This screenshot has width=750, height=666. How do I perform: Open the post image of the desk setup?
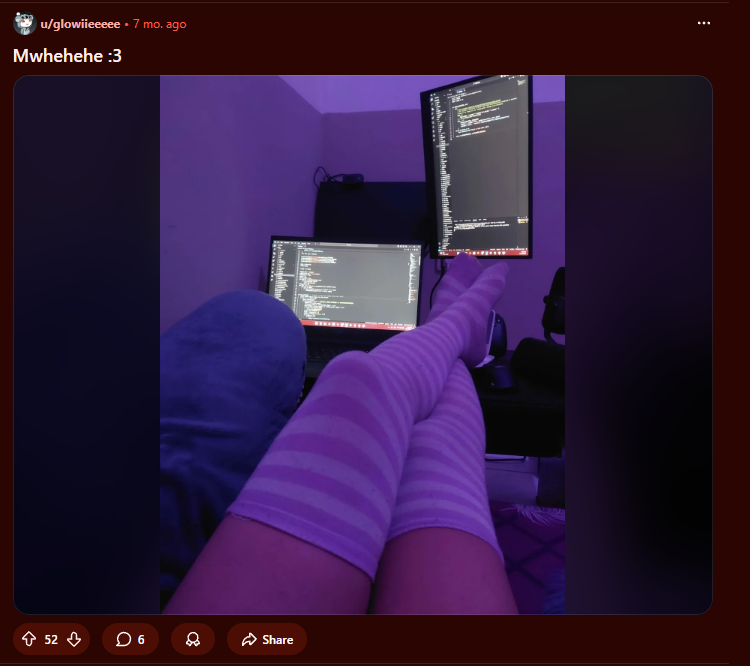tap(363, 344)
